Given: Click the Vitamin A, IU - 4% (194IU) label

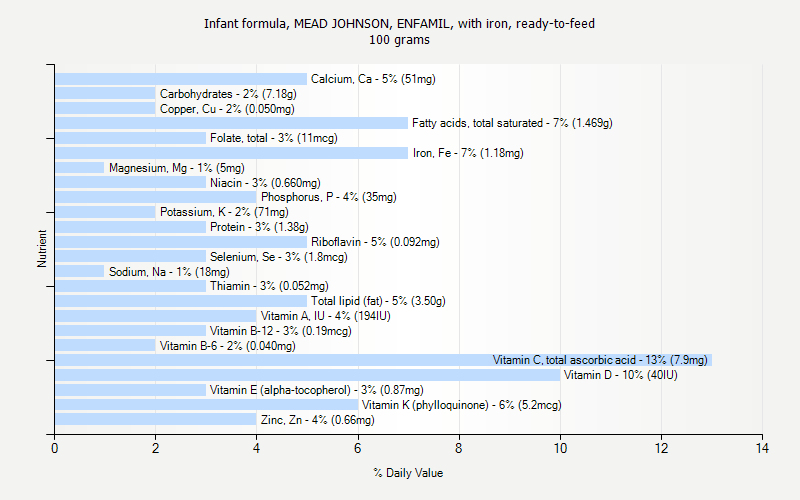Looking at the screenshot, I should [x=326, y=316].
